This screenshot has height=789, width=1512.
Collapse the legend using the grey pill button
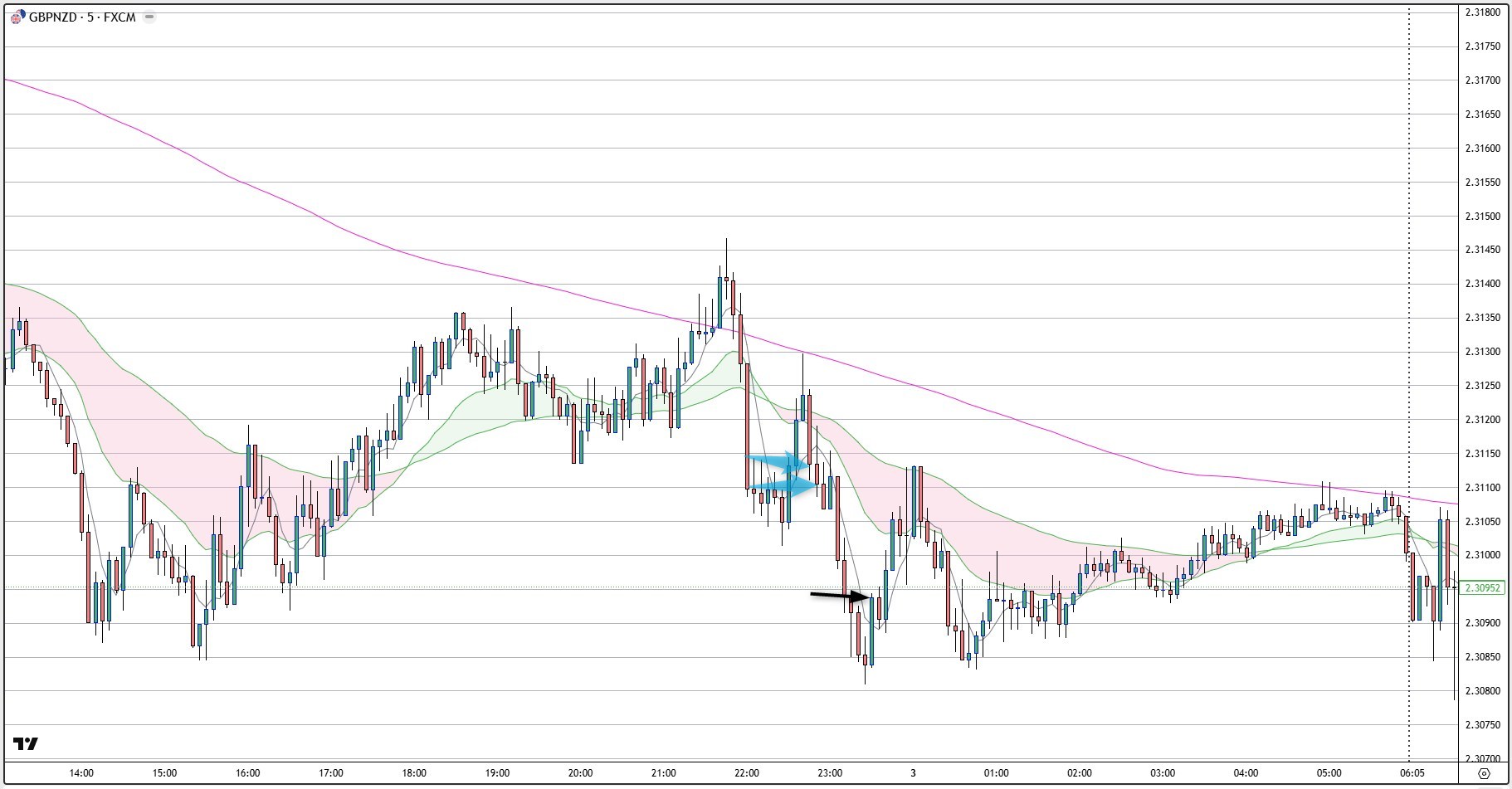(149, 17)
